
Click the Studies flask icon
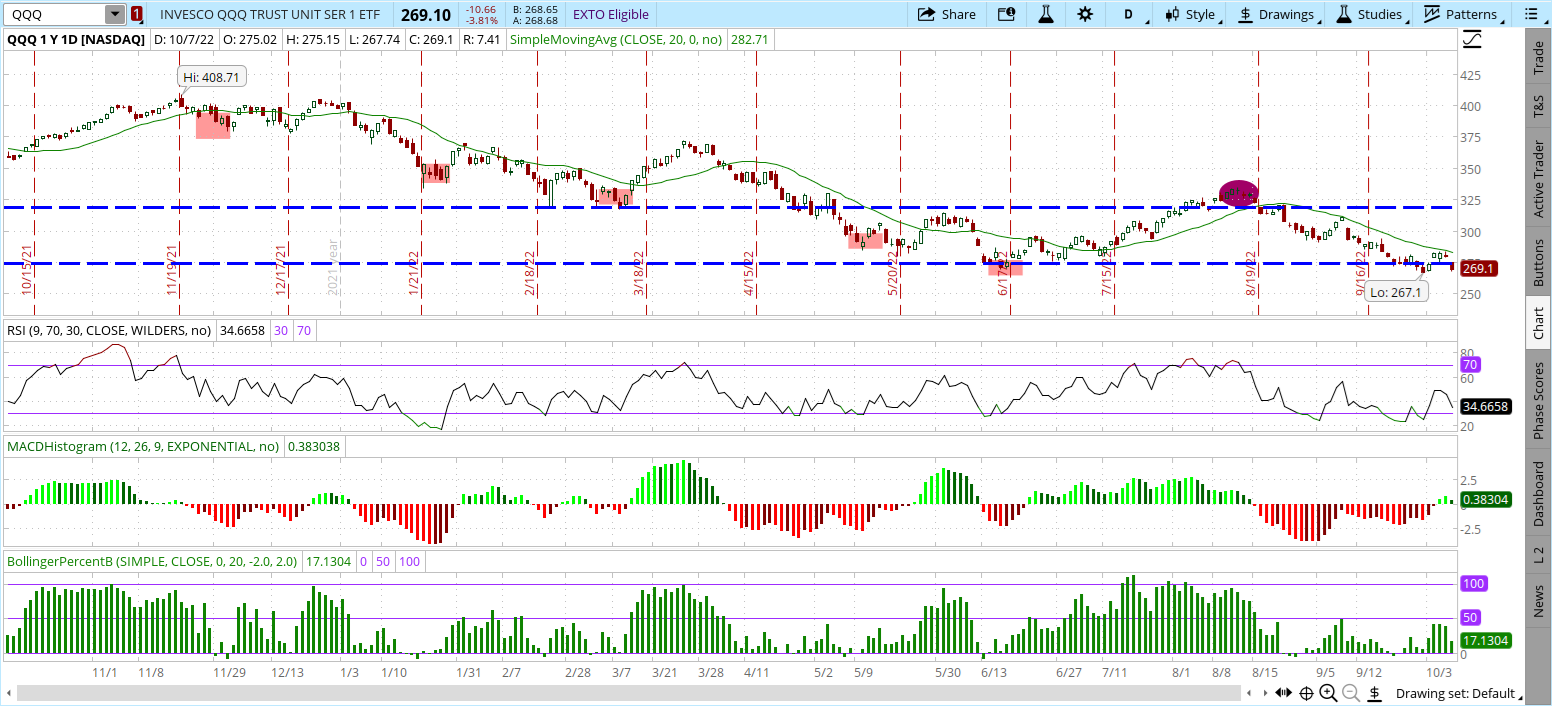(1344, 14)
